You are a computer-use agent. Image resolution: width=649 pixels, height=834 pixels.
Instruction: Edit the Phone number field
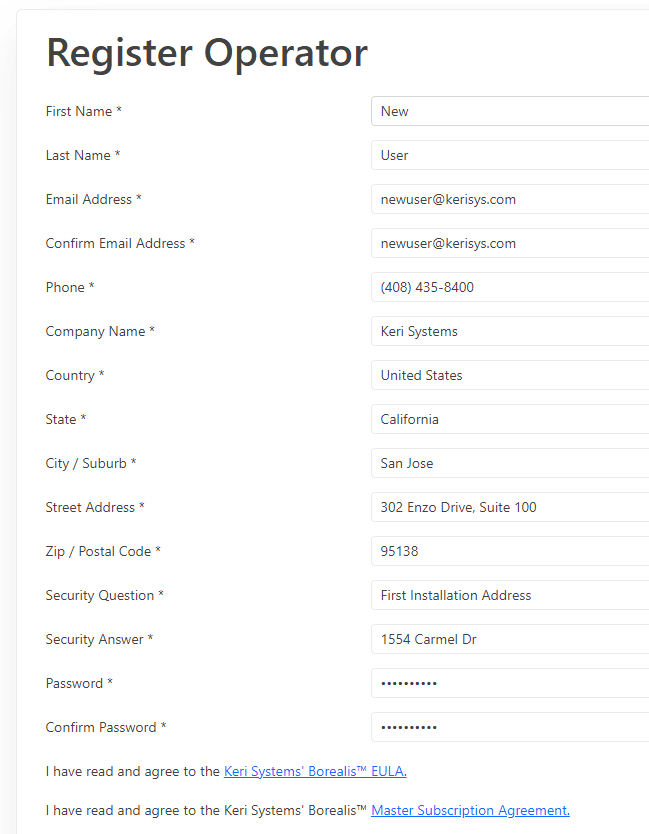coord(510,287)
